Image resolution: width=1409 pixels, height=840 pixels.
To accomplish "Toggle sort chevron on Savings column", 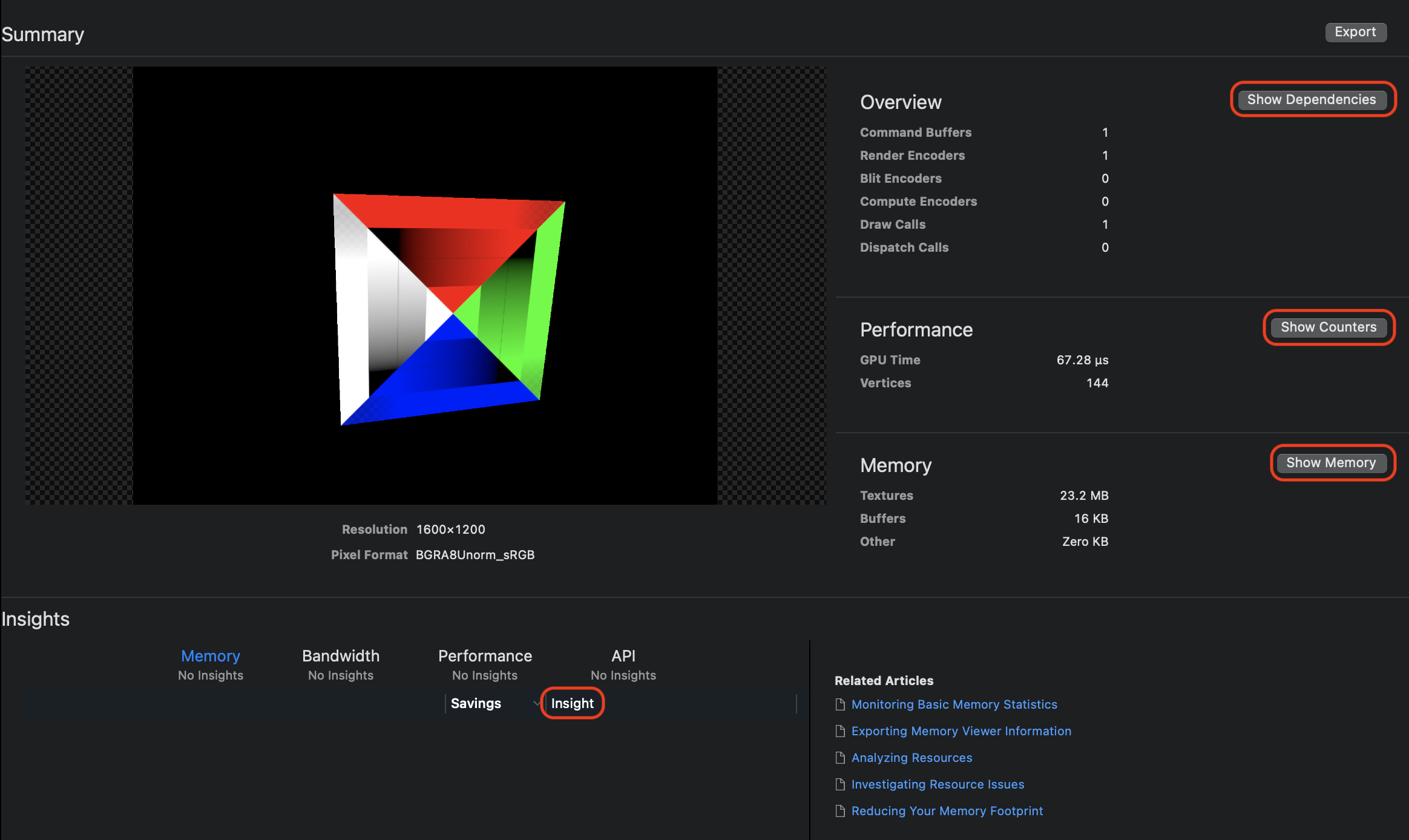I will tap(536, 703).
